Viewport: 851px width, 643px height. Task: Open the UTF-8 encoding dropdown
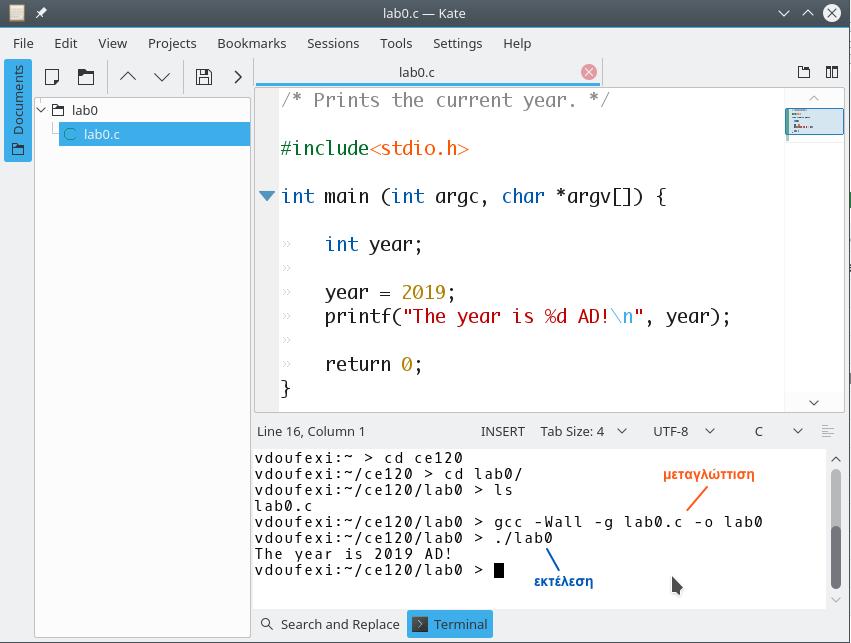[684, 431]
